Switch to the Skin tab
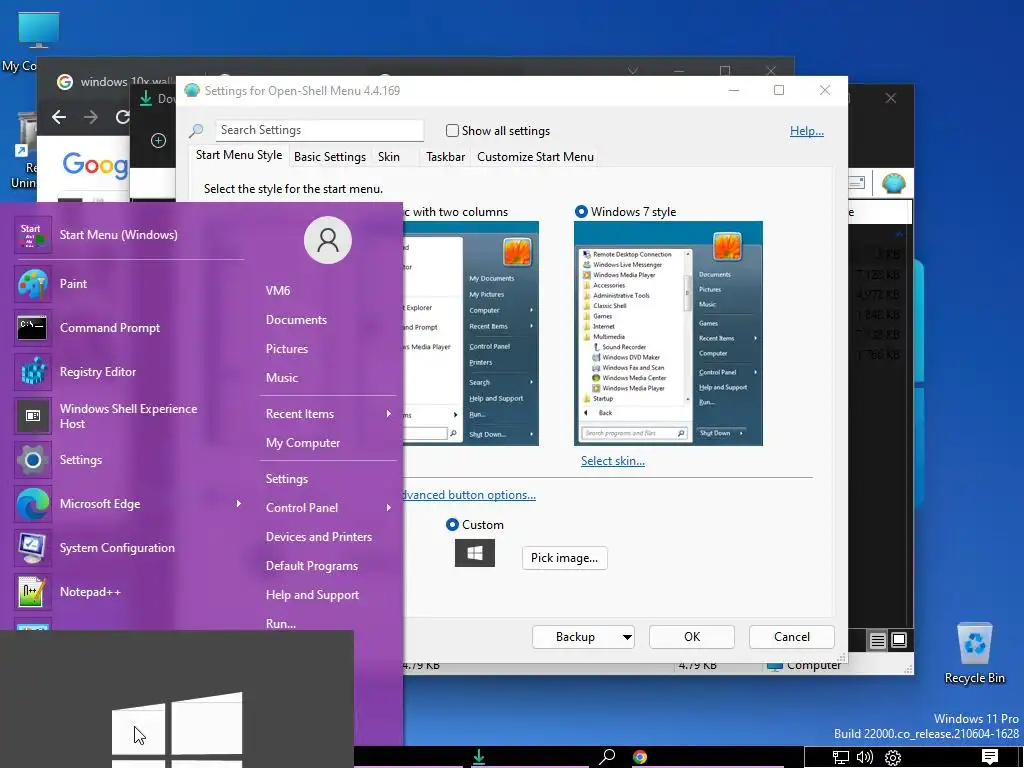The image size is (1024, 768). [x=389, y=157]
